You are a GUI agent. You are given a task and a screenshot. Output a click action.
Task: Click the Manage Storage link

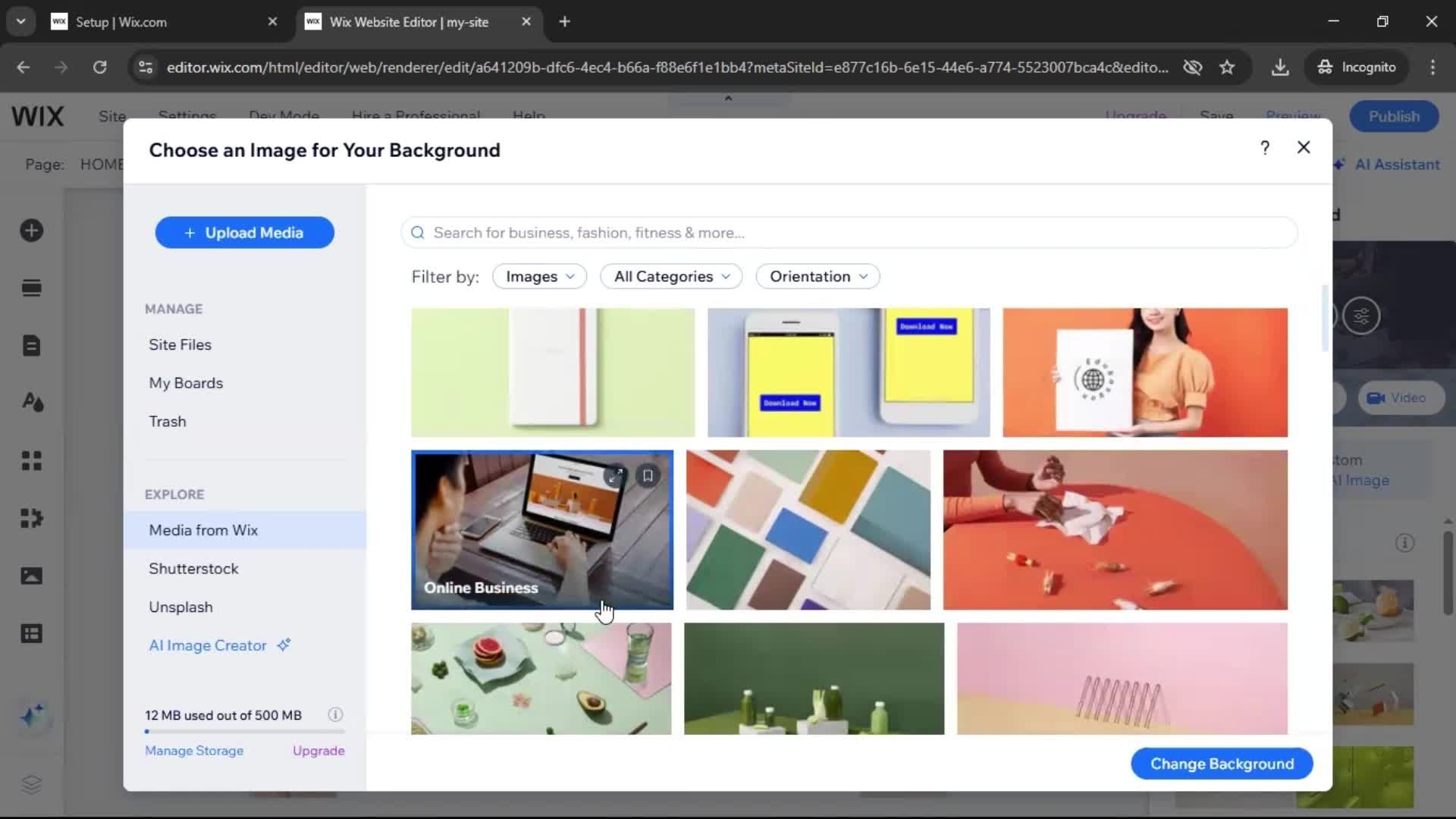[194, 751]
